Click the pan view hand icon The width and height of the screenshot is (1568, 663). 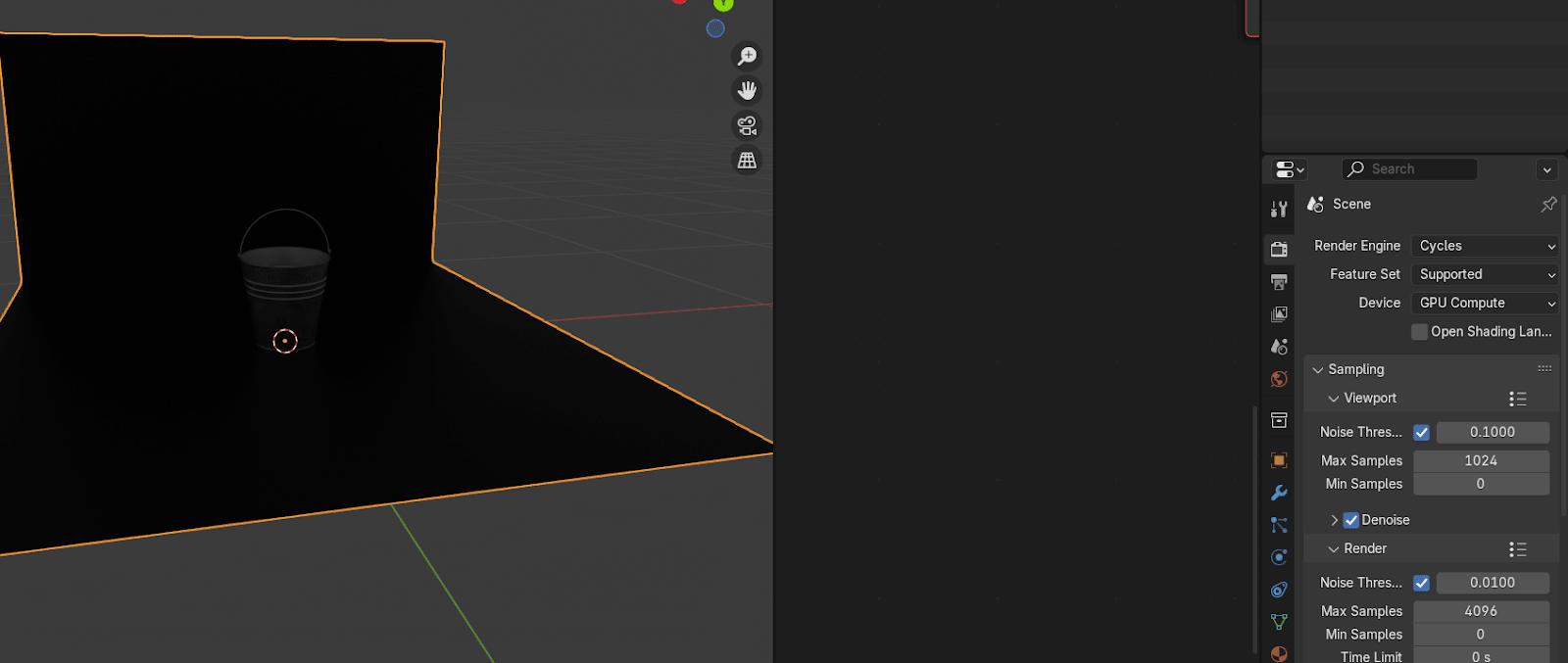(747, 91)
